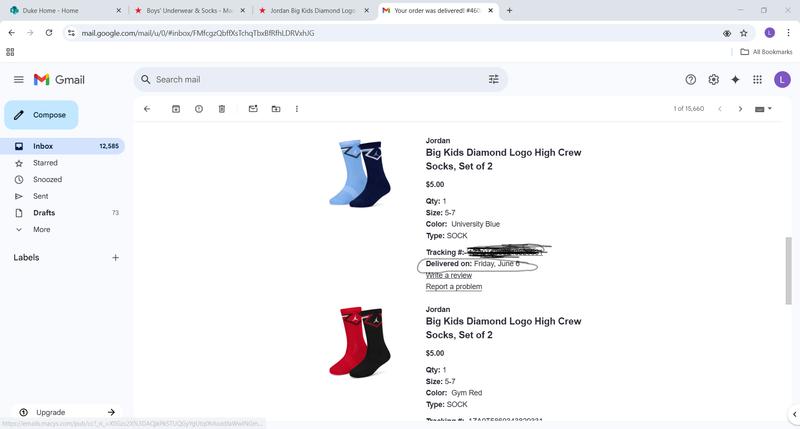Switch to Jordan Big Kids Diamond Logo tab
This screenshot has width=800, height=429.
pos(312,10)
